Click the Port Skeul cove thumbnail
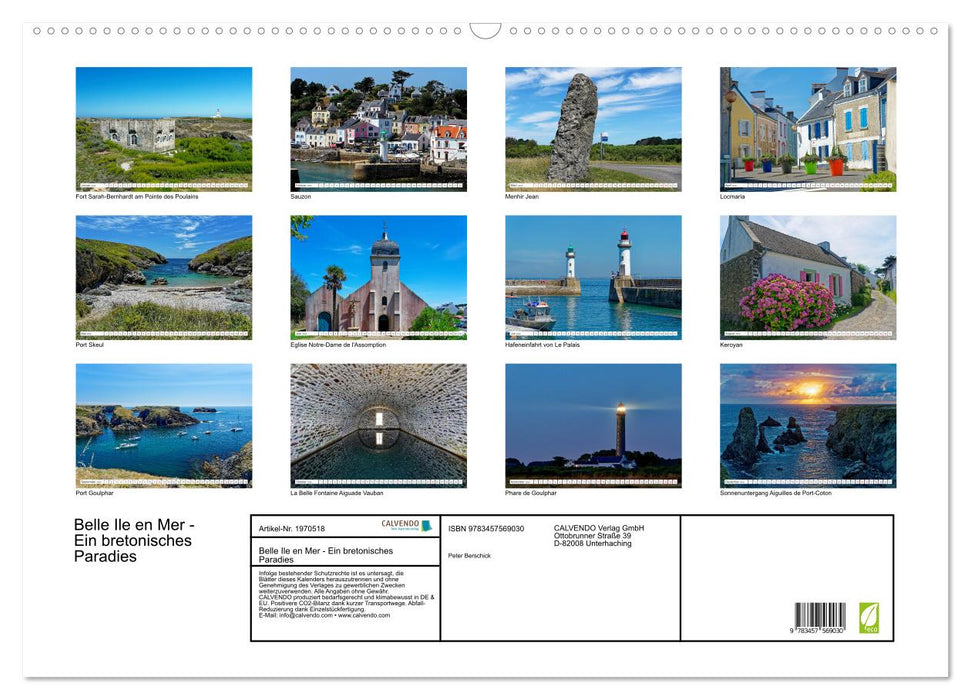Viewport: 971px width, 700px height. [x=162, y=276]
